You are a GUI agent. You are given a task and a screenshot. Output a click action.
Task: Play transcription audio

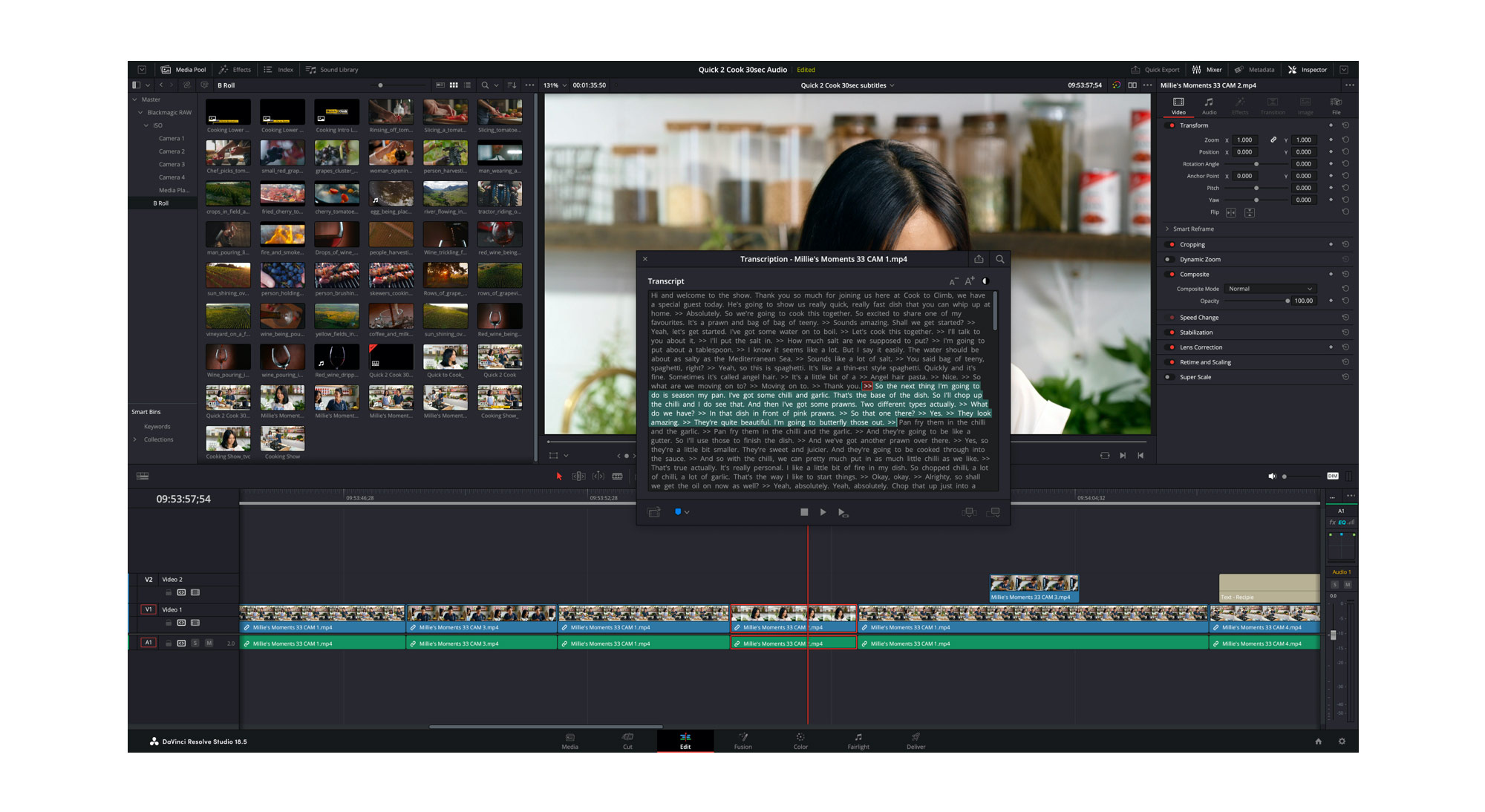823,512
